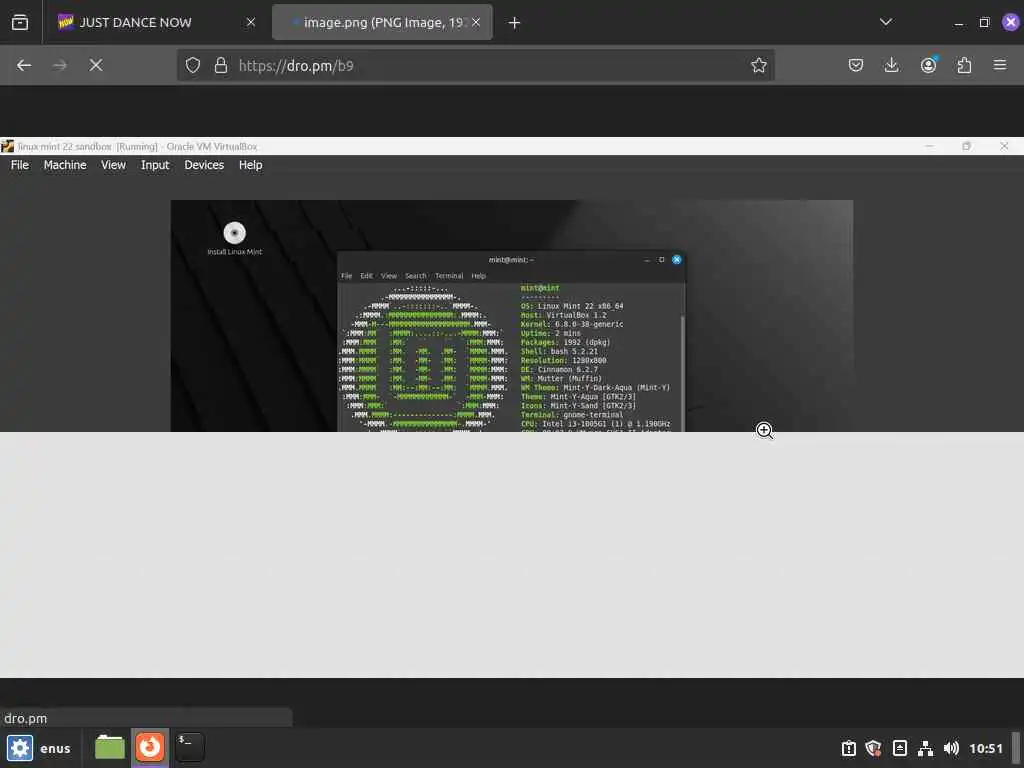Adjust volume via speaker tray icon
Screen dimensions: 1024x768
(x=952, y=748)
